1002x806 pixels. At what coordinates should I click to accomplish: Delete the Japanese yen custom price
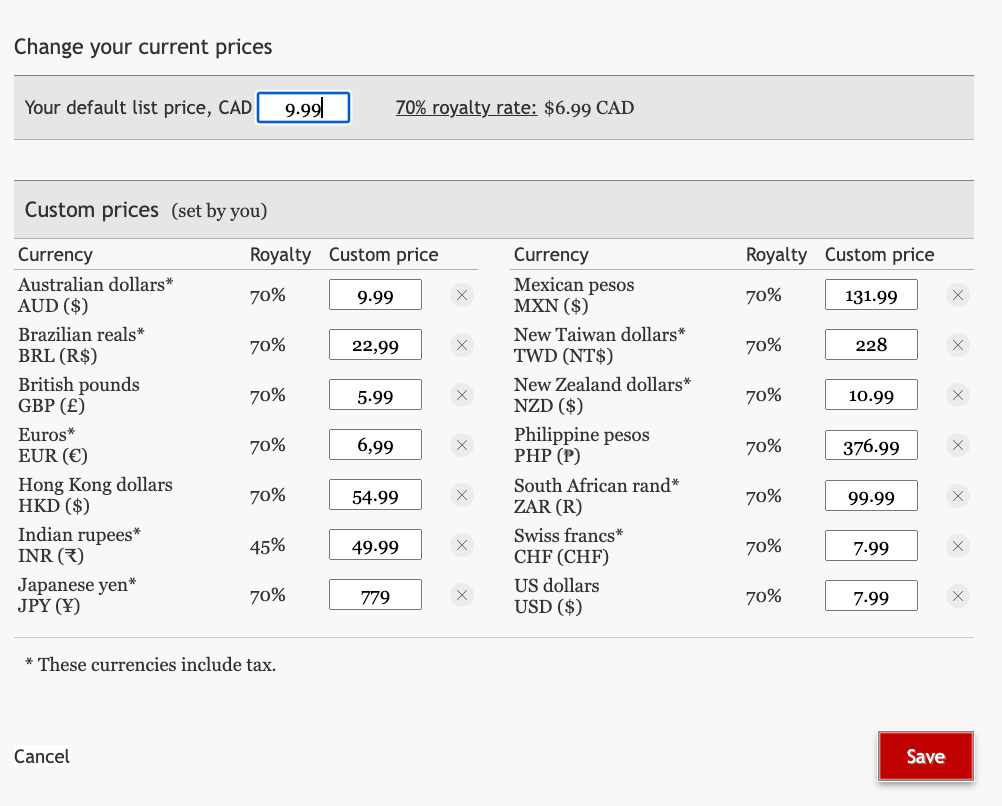coord(461,595)
